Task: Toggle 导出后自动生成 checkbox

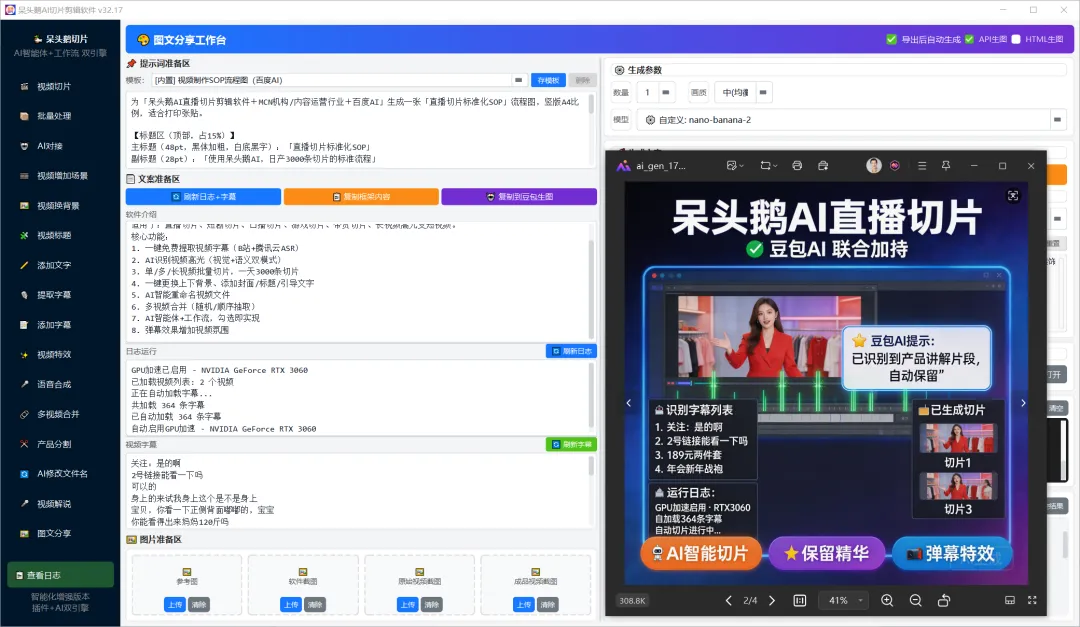Action: (x=891, y=39)
